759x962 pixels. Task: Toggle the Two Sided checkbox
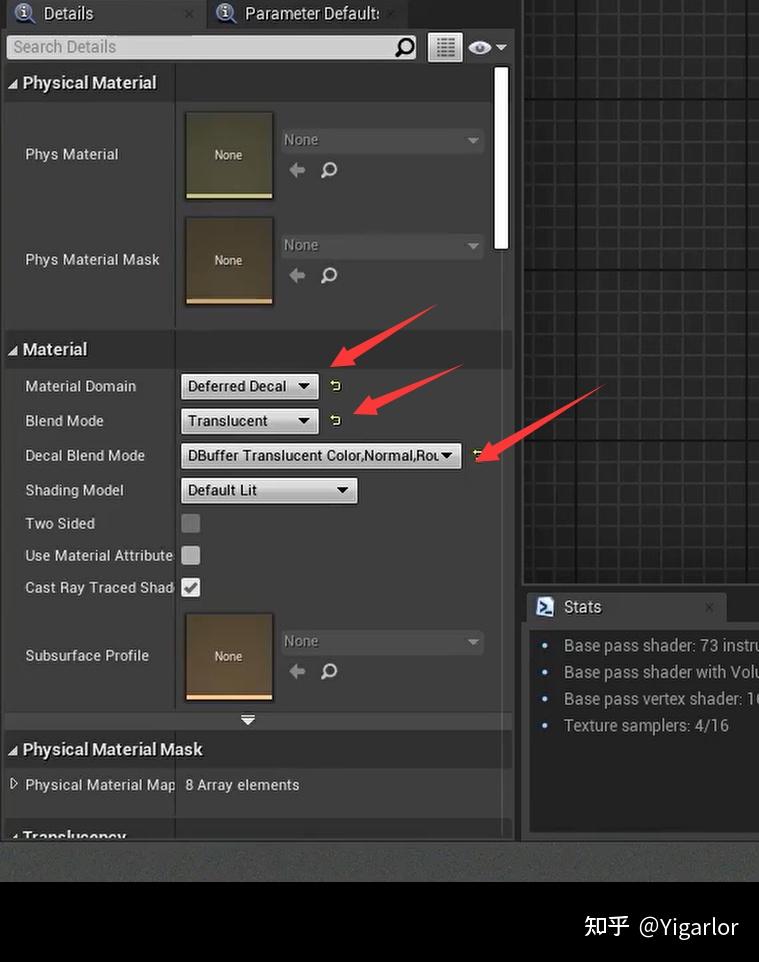pos(191,523)
